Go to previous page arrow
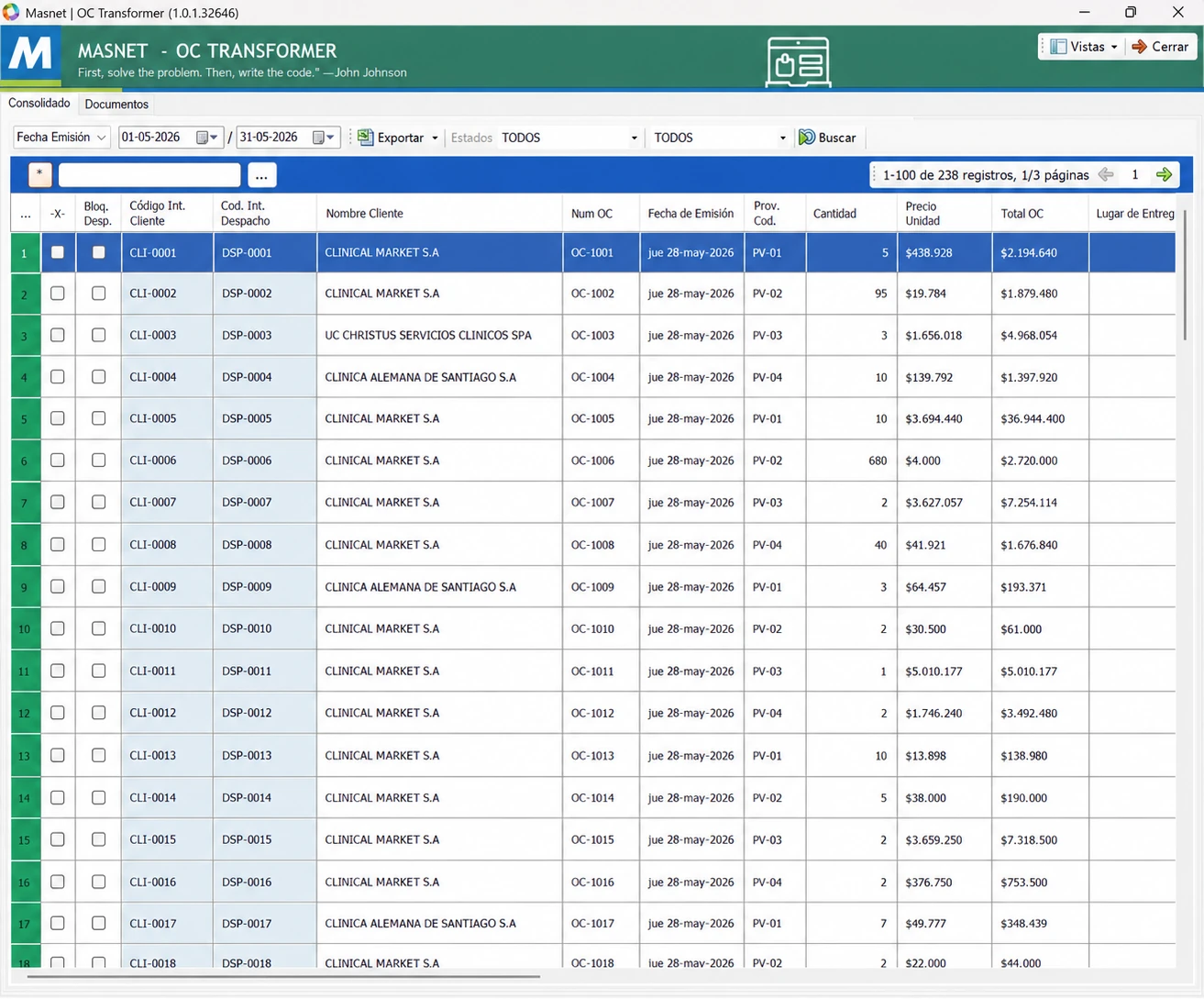Screen dimensions: 1204x999 pos(1106,174)
